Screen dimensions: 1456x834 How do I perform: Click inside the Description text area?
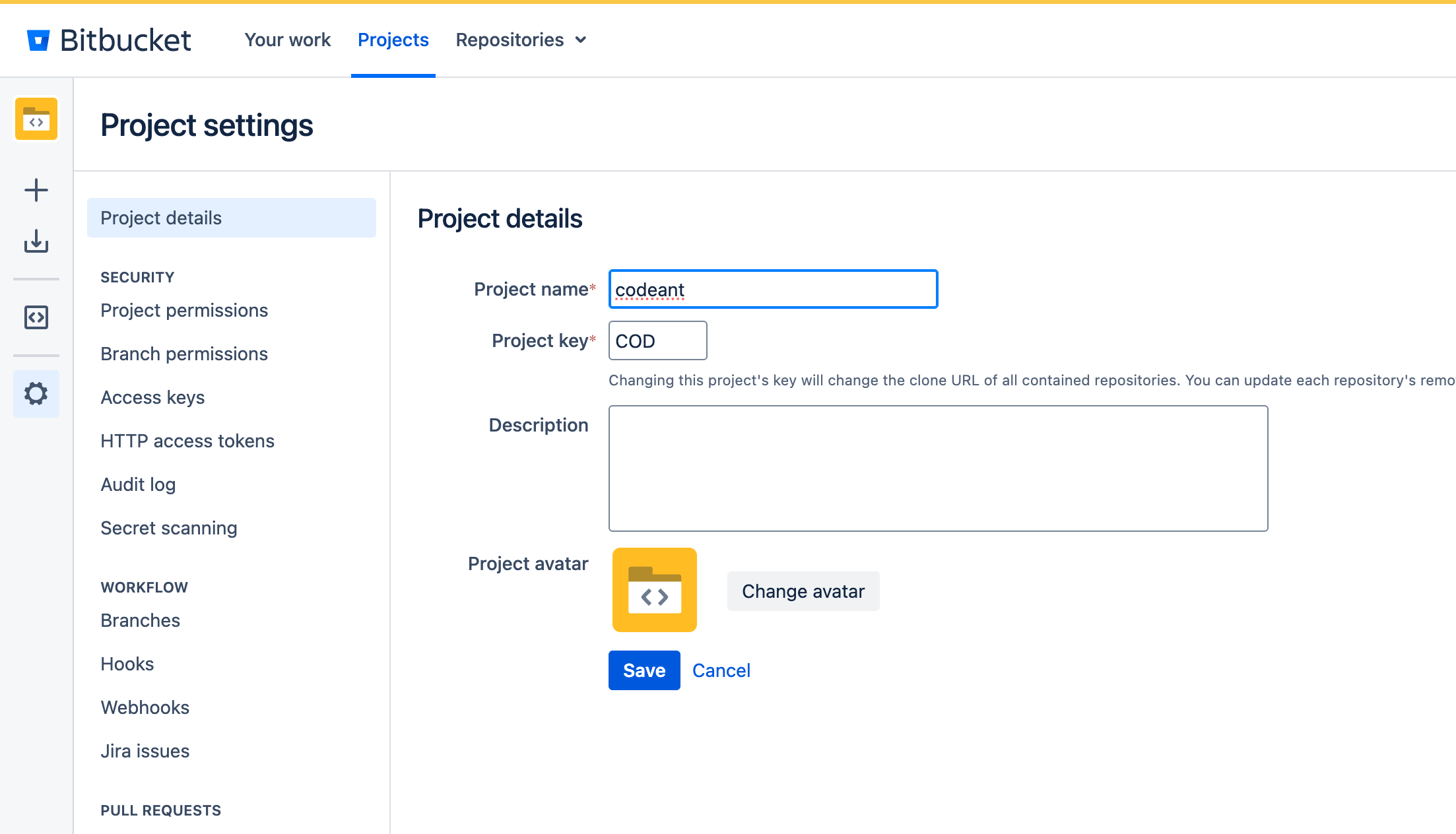(x=937, y=468)
